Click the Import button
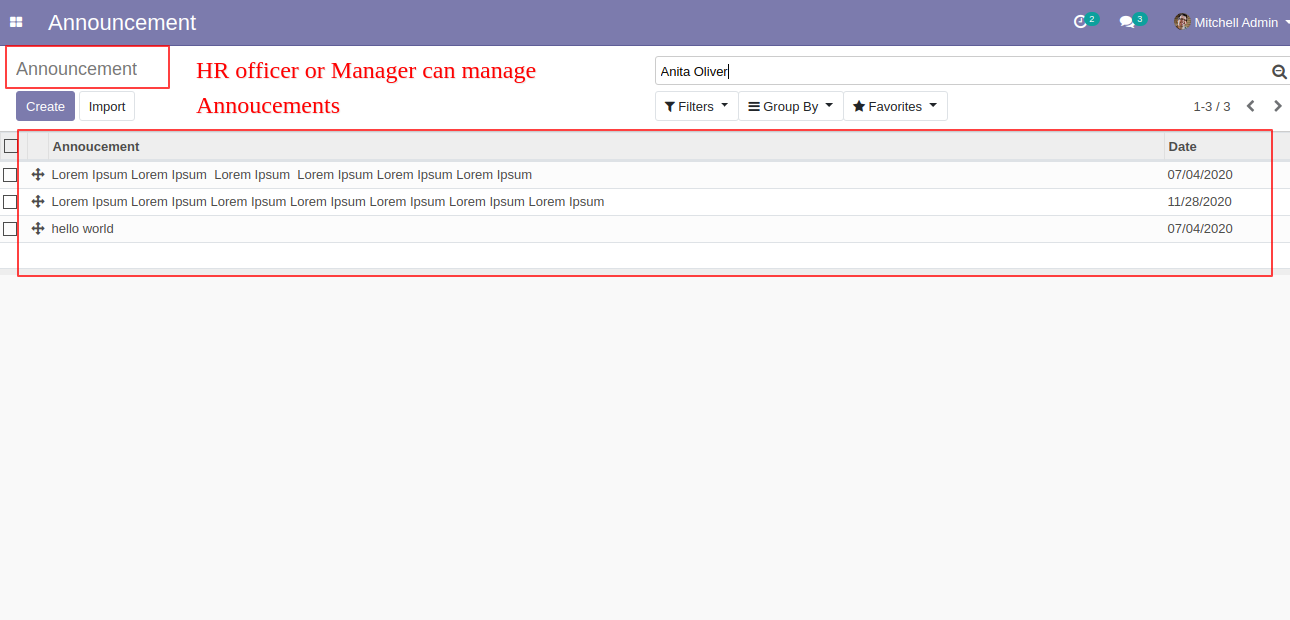Viewport: 1290px width, 620px height. point(107,107)
